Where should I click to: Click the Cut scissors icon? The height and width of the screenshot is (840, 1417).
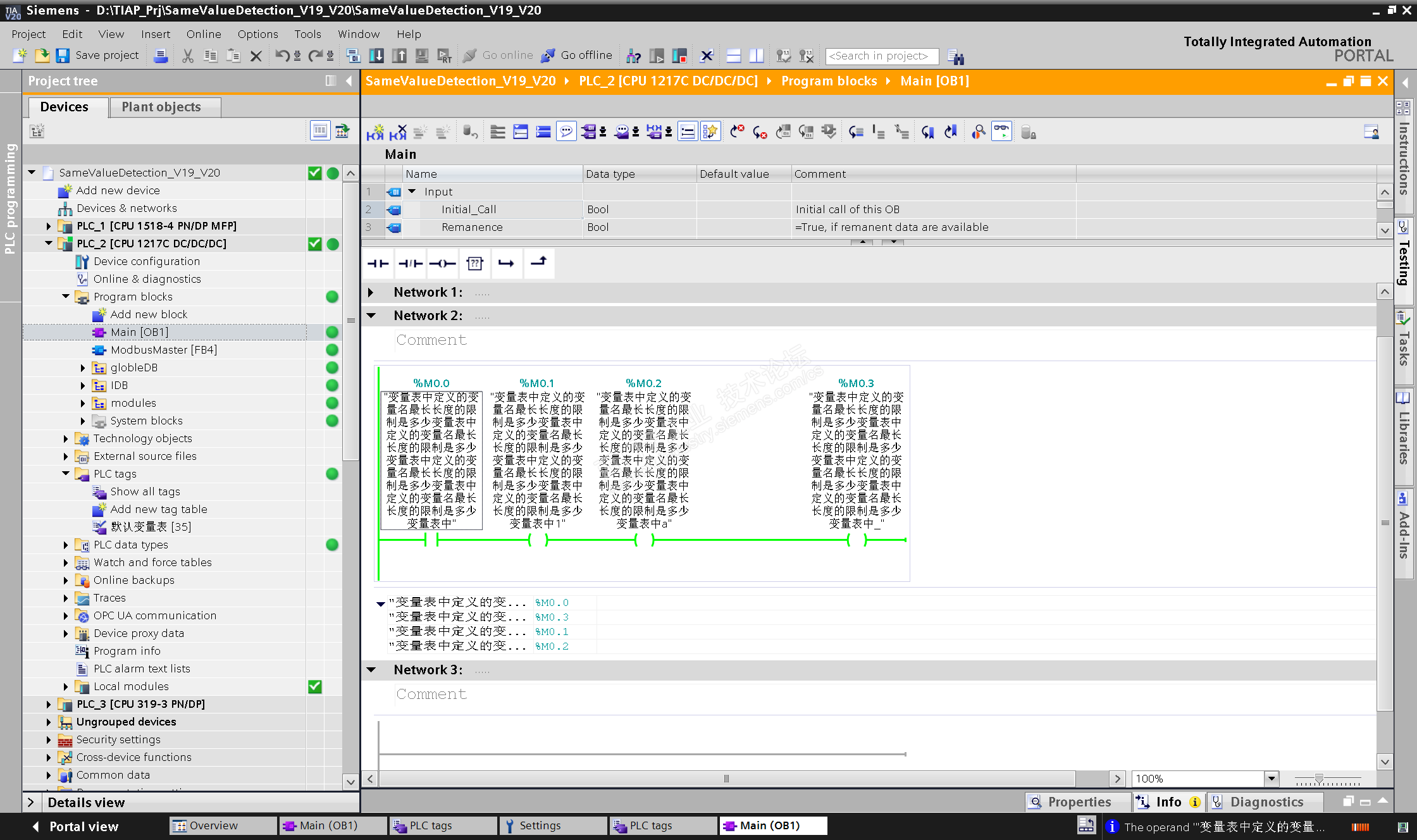tap(188, 56)
